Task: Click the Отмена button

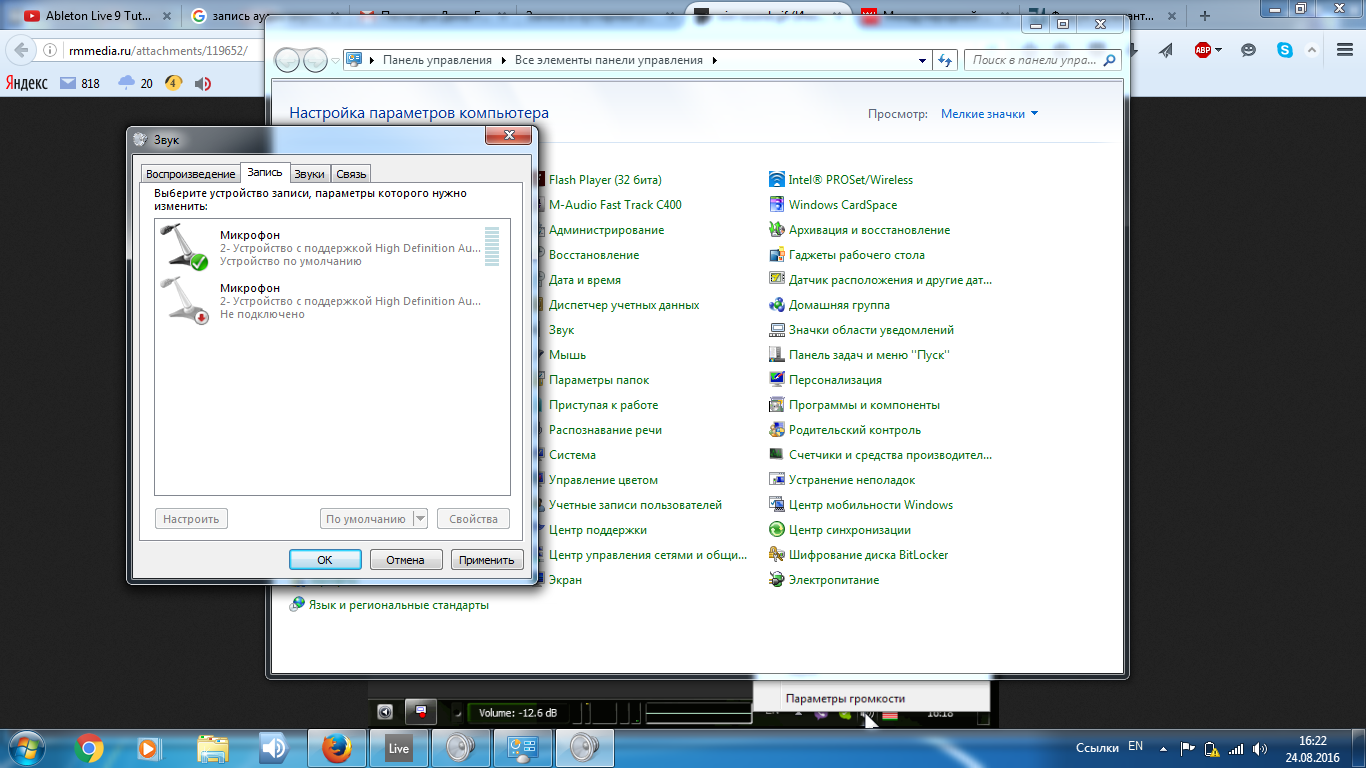Action: 406,560
